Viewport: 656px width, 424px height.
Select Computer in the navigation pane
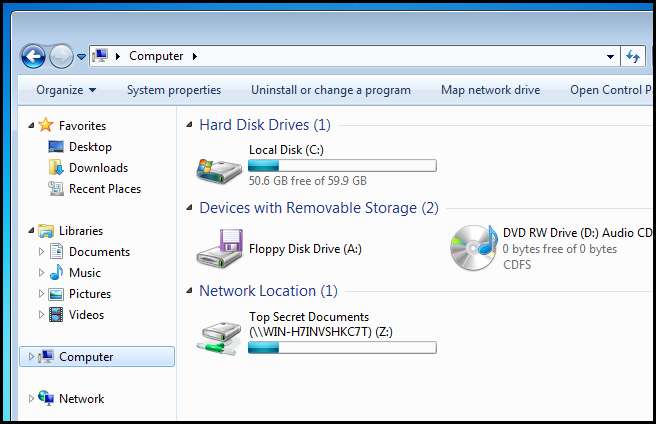[86, 357]
